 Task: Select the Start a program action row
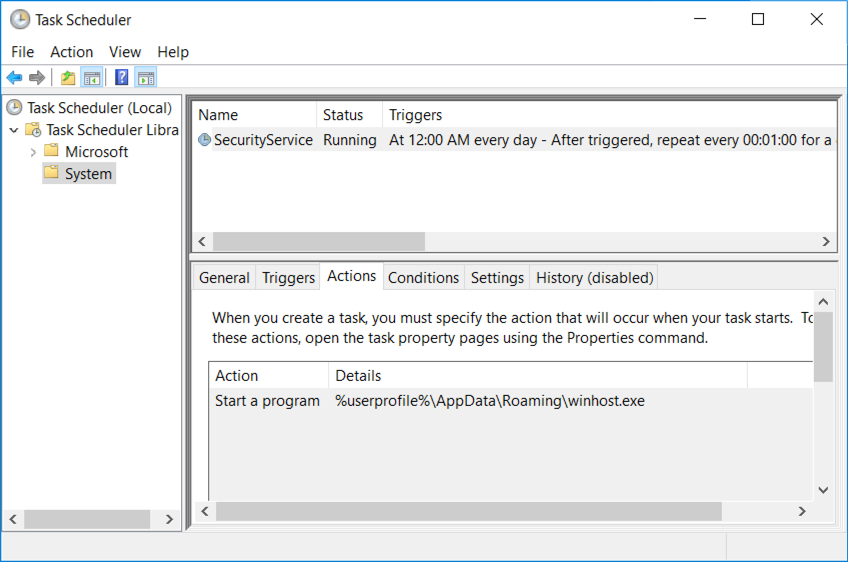(511, 401)
